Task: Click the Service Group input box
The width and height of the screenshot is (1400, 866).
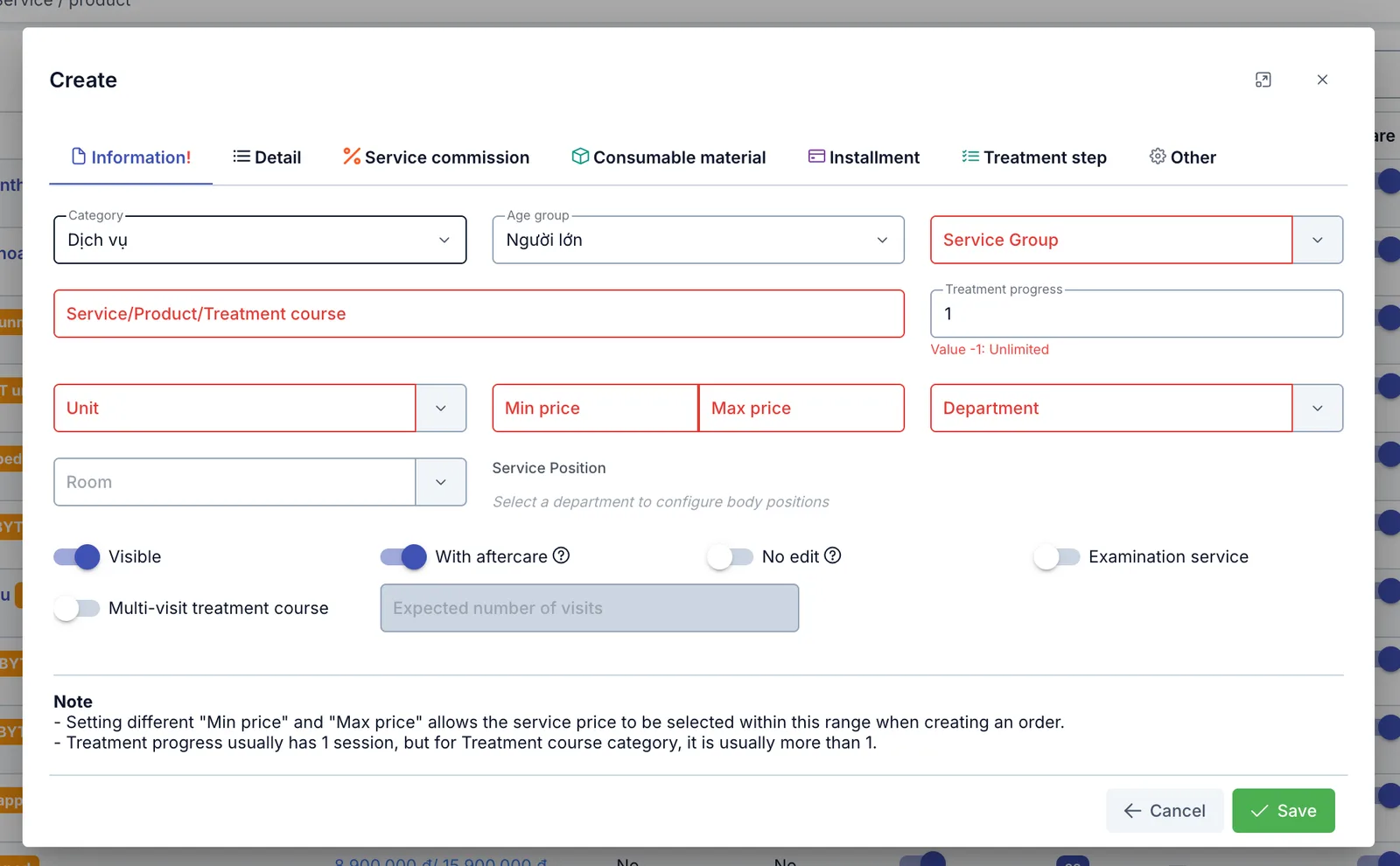Action: [x=1111, y=240]
